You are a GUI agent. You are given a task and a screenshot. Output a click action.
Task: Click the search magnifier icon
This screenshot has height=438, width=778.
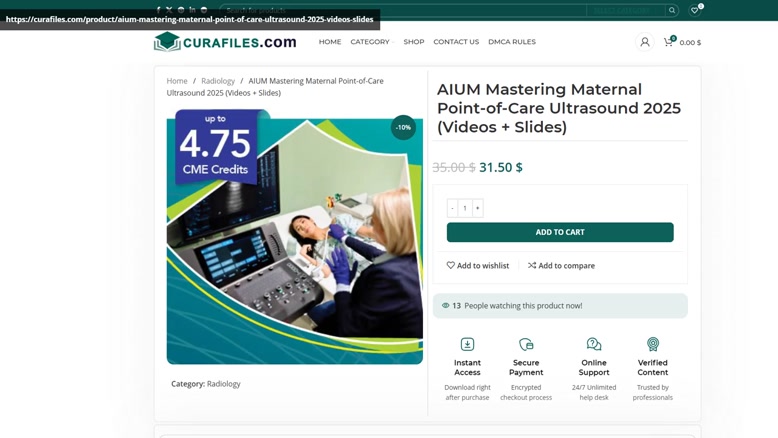(672, 10)
